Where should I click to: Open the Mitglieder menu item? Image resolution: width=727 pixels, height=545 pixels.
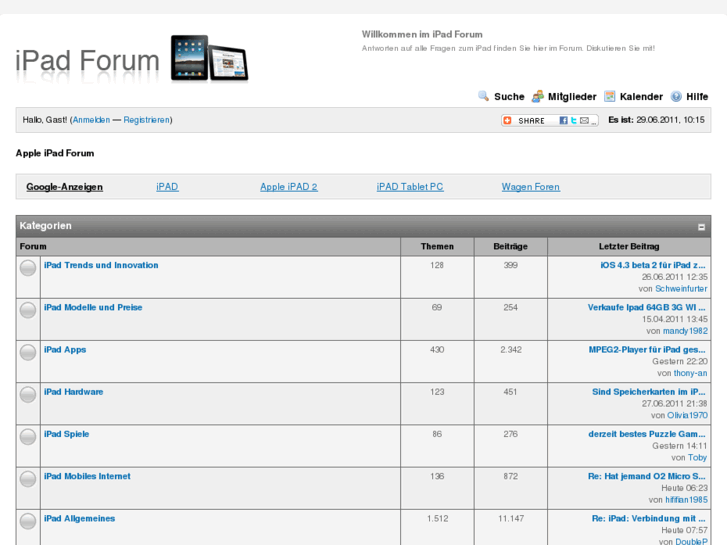(572, 97)
